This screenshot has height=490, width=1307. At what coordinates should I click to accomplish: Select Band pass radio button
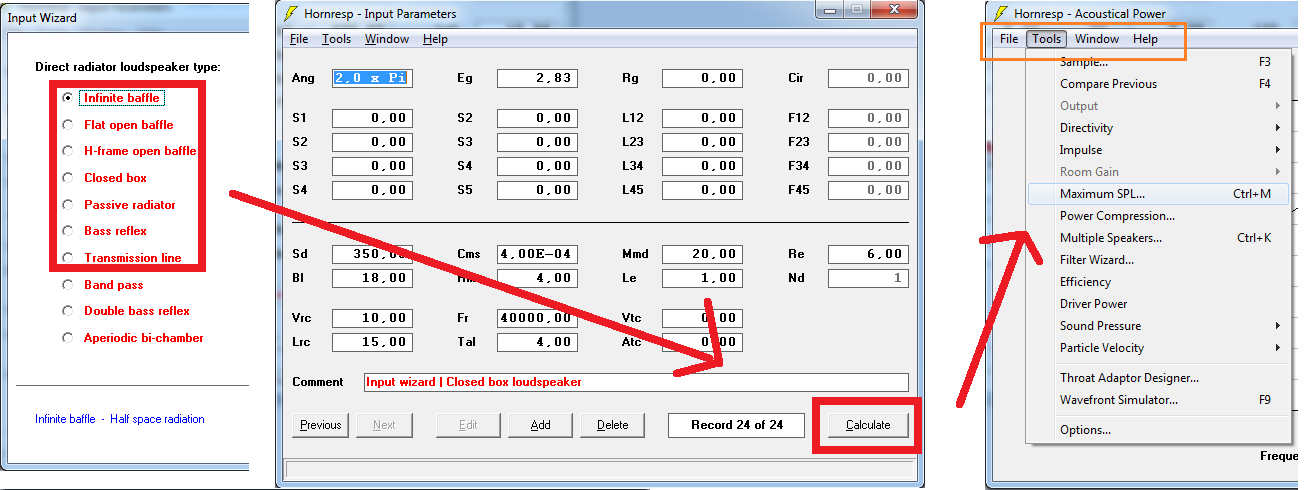coord(68,285)
